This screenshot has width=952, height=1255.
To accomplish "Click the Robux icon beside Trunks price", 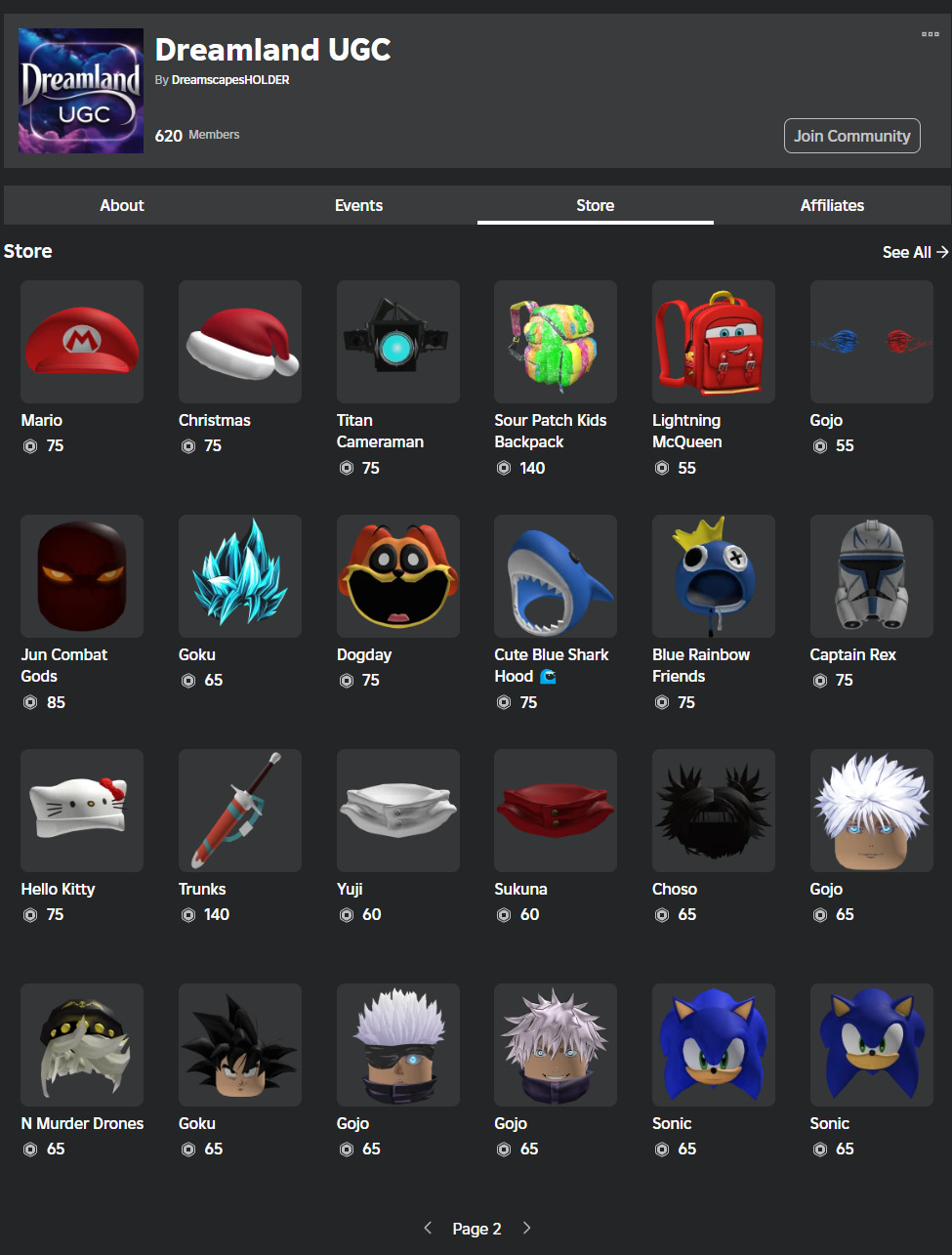I will pos(188,915).
